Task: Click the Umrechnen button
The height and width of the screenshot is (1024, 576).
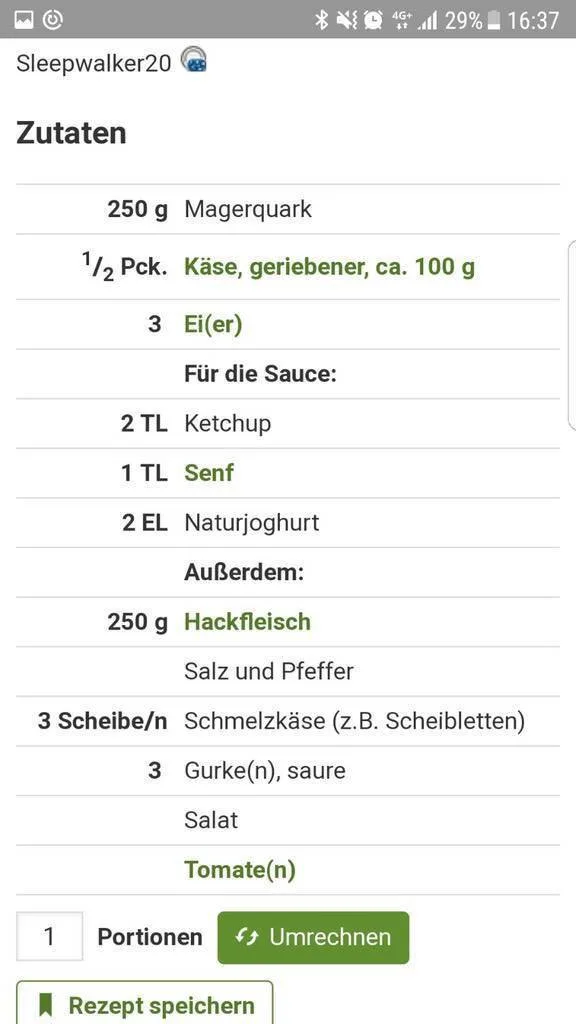Action: (x=313, y=938)
